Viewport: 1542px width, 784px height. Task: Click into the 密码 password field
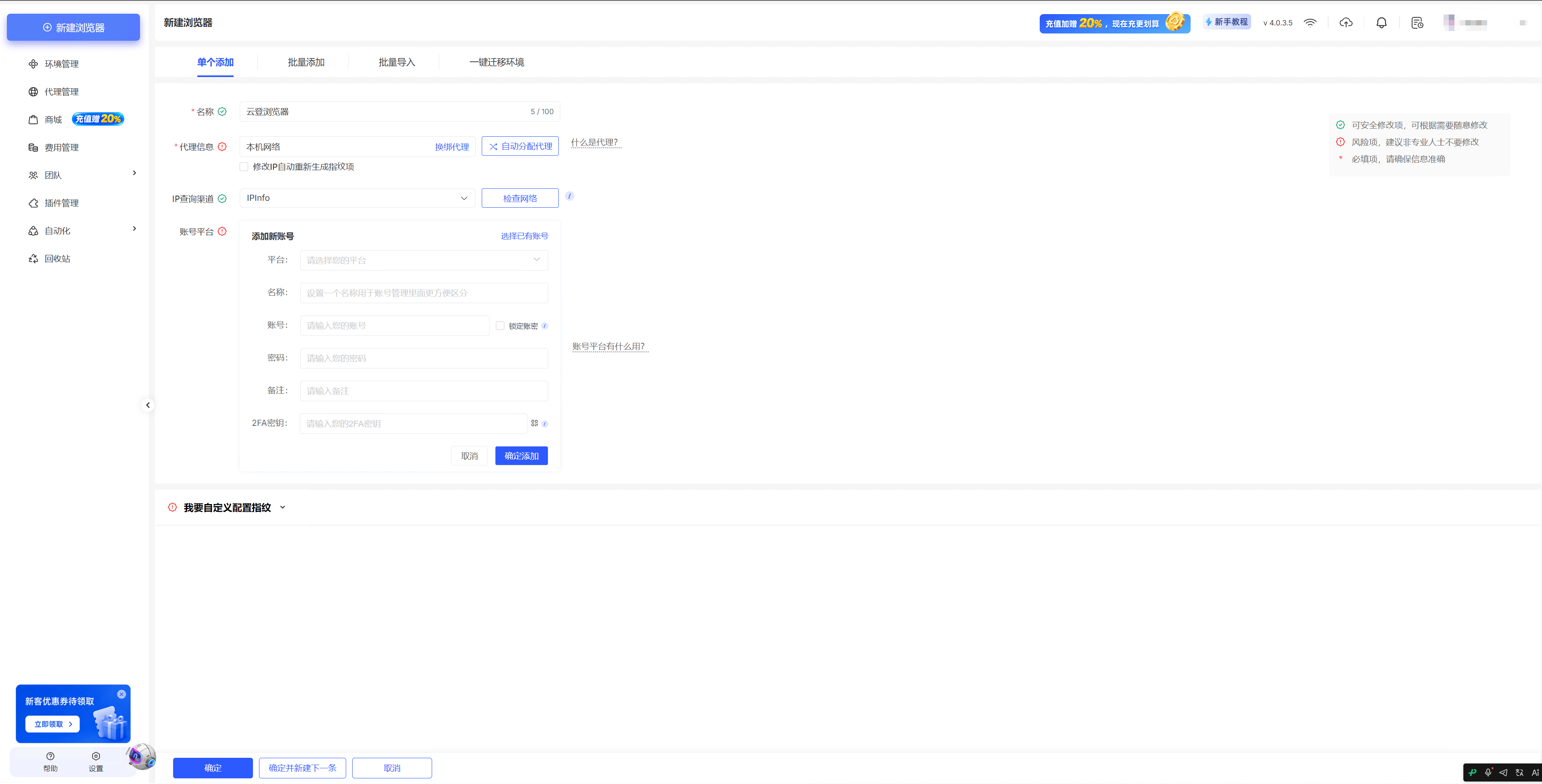click(424, 358)
